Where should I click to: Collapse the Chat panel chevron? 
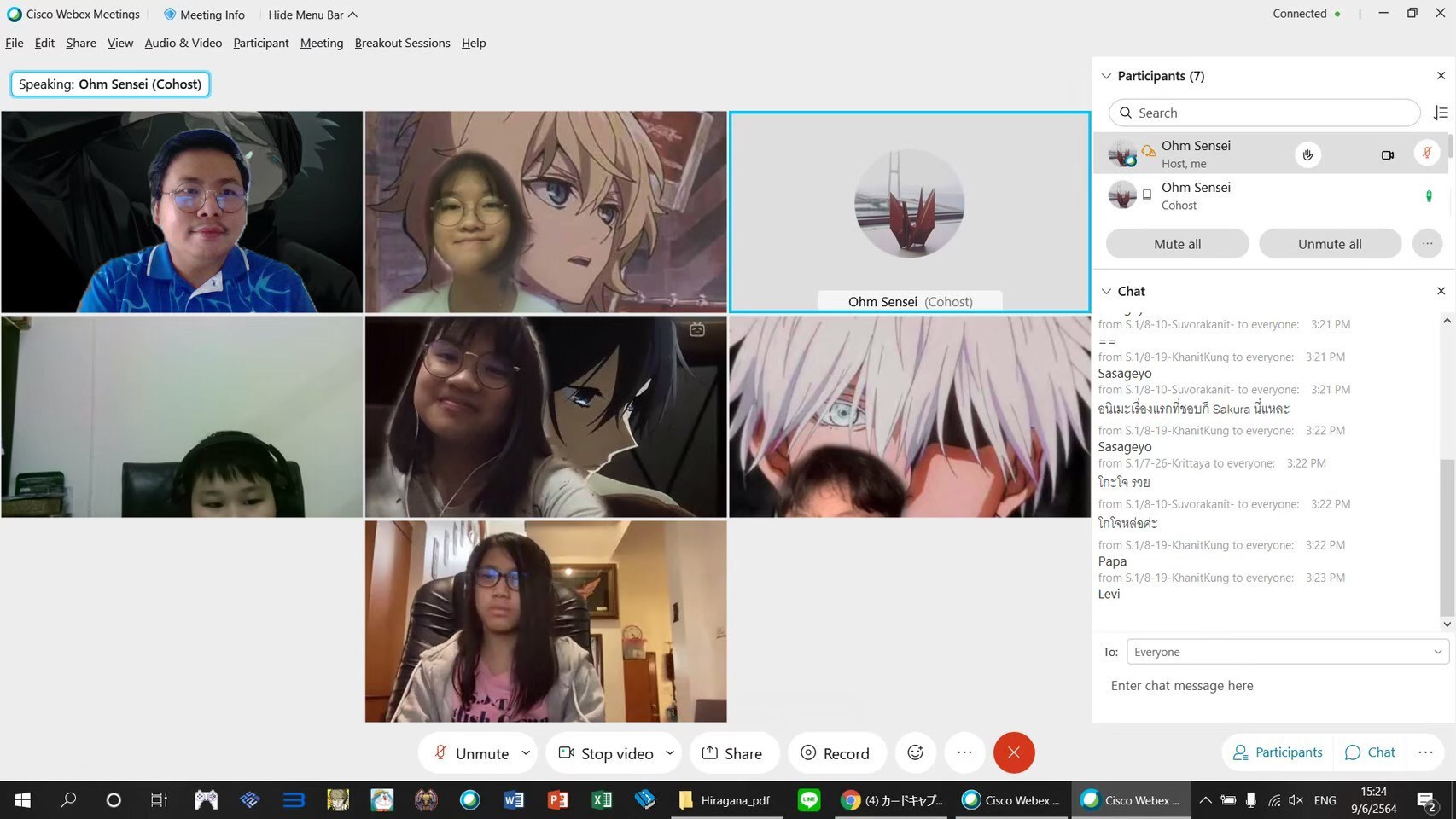[1107, 291]
